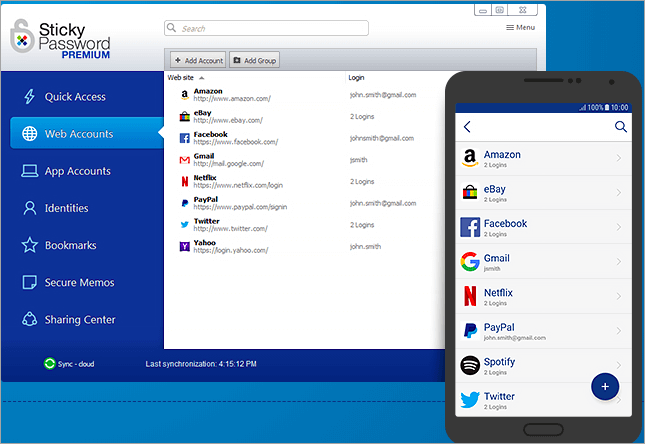Open App Accounts laptop icon
The width and height of the screenshot is (645, 444).
click(29, 171)
